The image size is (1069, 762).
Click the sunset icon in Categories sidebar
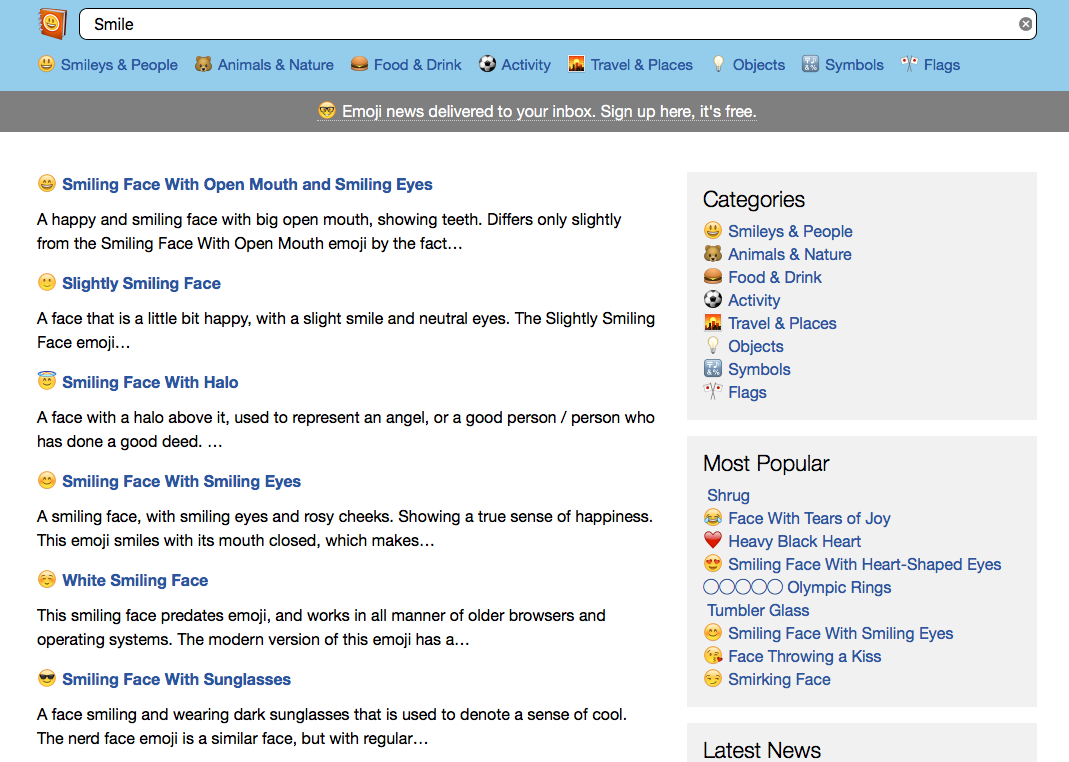click(712, 322)
